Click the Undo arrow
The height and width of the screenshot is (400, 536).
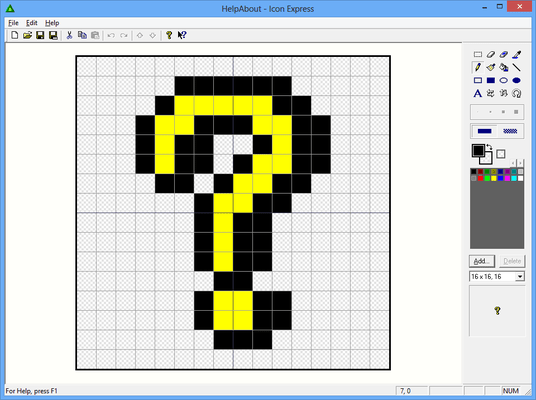111,35
